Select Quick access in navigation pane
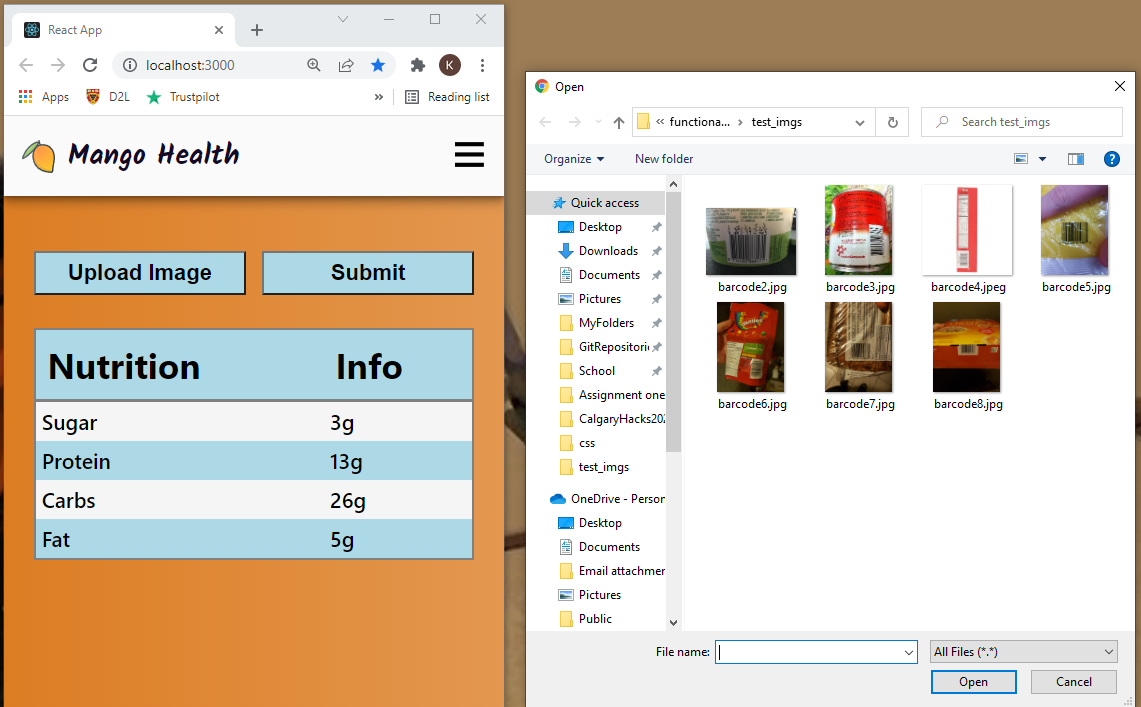Screen dimensions: 1141x707 click(595, 203)
